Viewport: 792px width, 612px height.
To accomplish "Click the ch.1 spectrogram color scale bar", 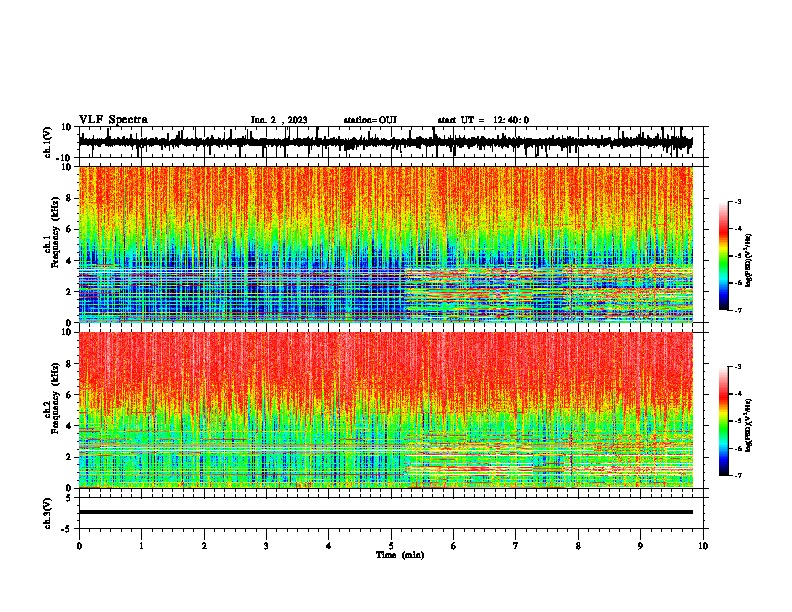I will pyautogui.click(x=723, y=256).
